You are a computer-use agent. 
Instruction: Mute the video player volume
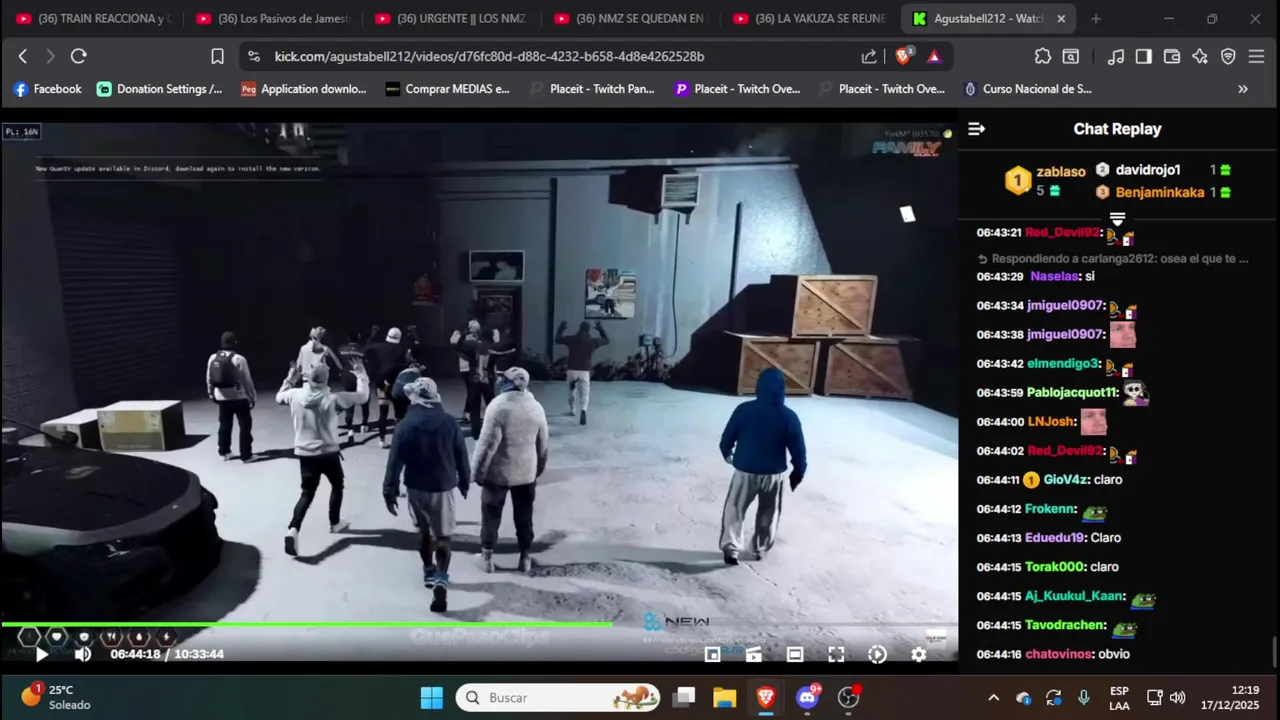(83, 654)
